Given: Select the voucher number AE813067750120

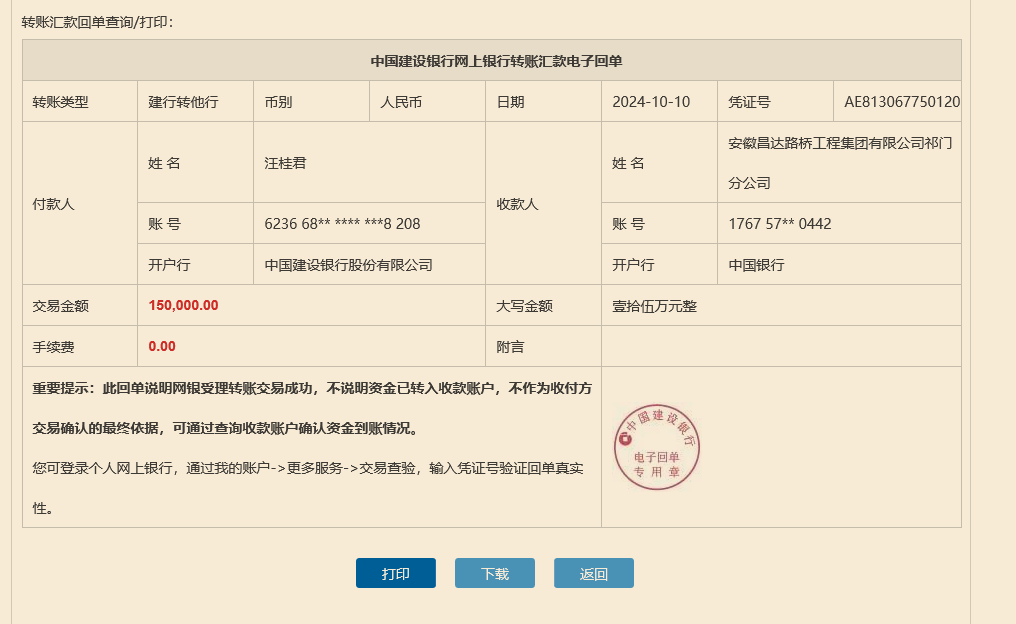Looking at the screenshot, I should click(901, 102).
